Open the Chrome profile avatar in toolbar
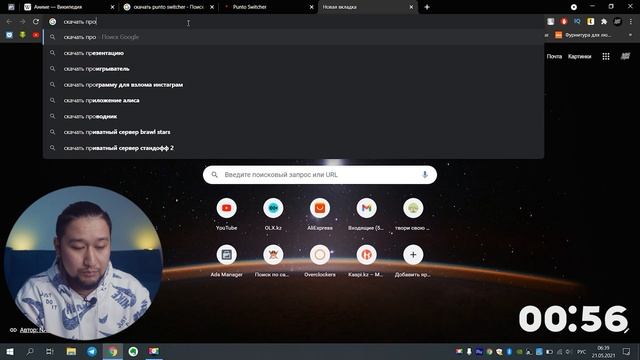 [618, 22]
